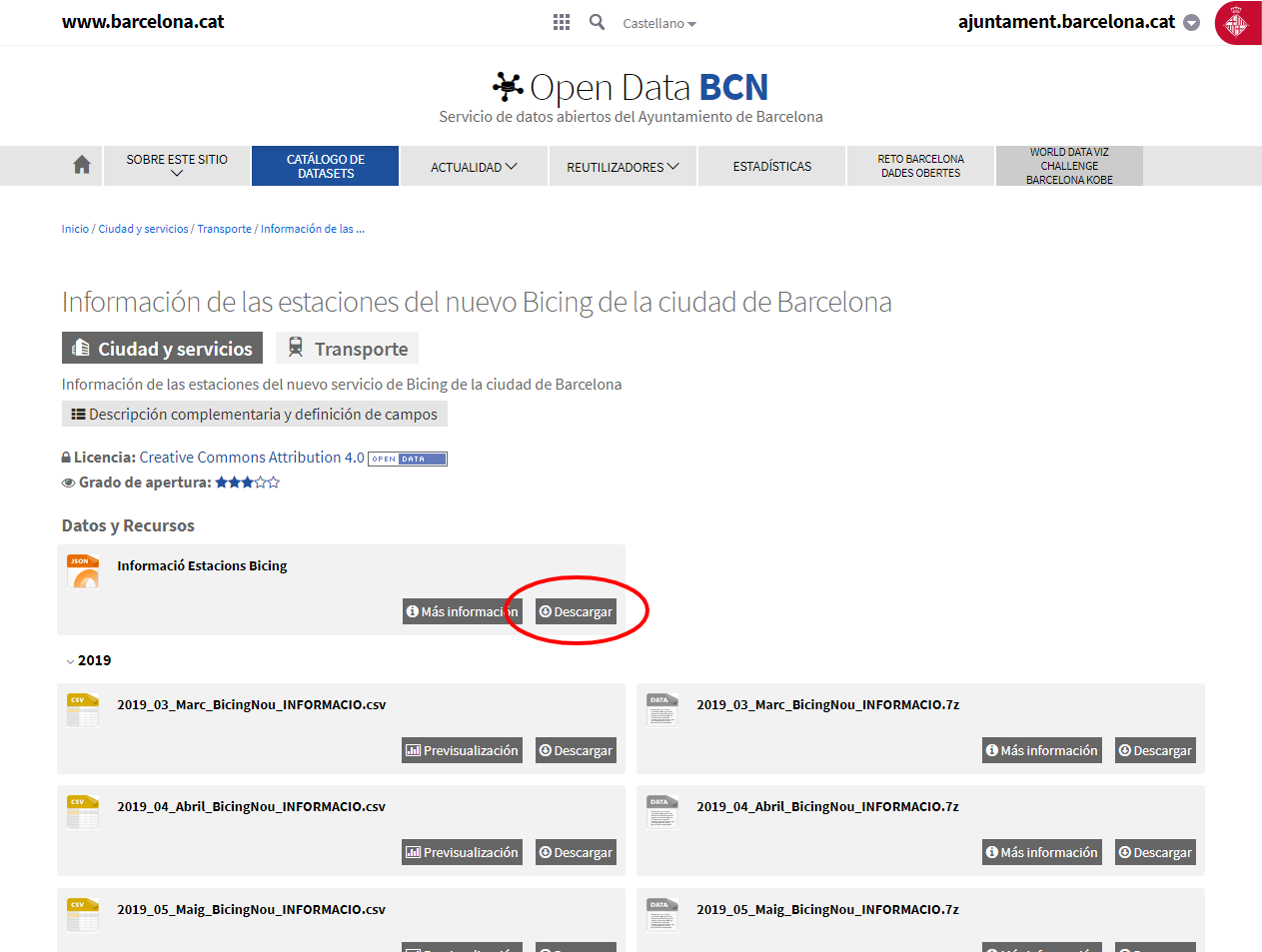The image size is (1262, 952).
Task: Preview 2019_03_Marc_BicingNou_INFORMACIO.csv
Action: coord(462,750)
